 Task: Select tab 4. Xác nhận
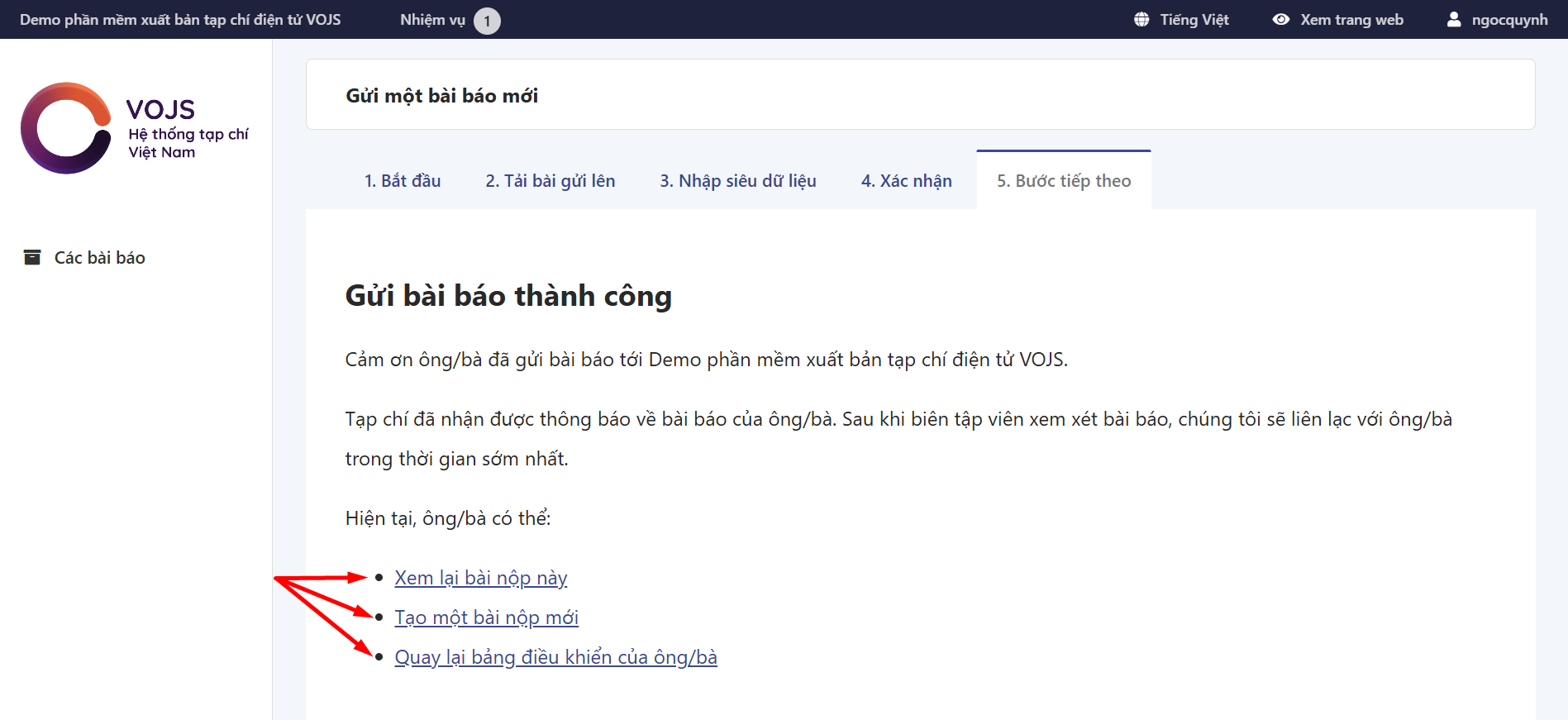tap(906, 181)
